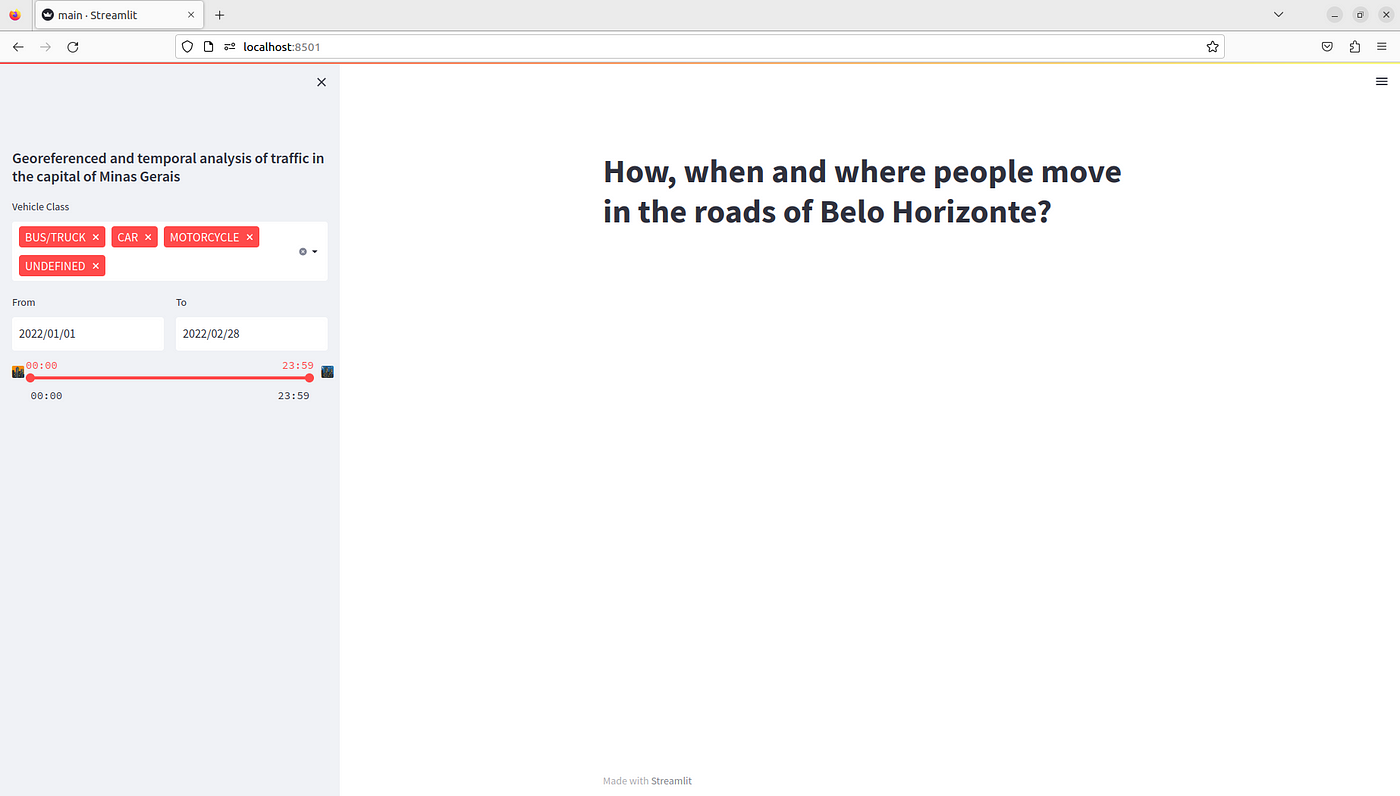1400x796 pixels.
Task: Click the black 00:00 label under the slider
Action: click(47, 396)
